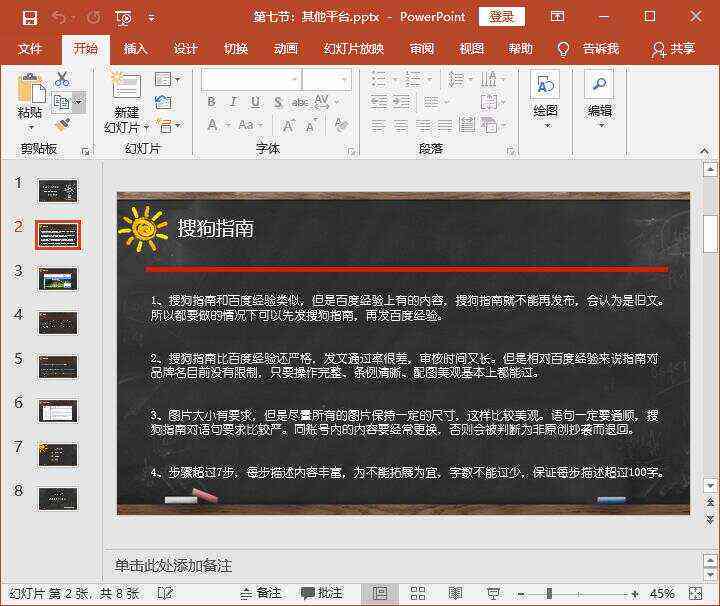Click the decrease list level icon

[x=379, y=101]
